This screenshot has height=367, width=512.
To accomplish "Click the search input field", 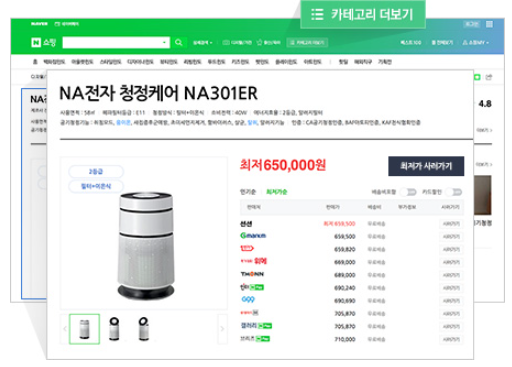I will [112, 43].
